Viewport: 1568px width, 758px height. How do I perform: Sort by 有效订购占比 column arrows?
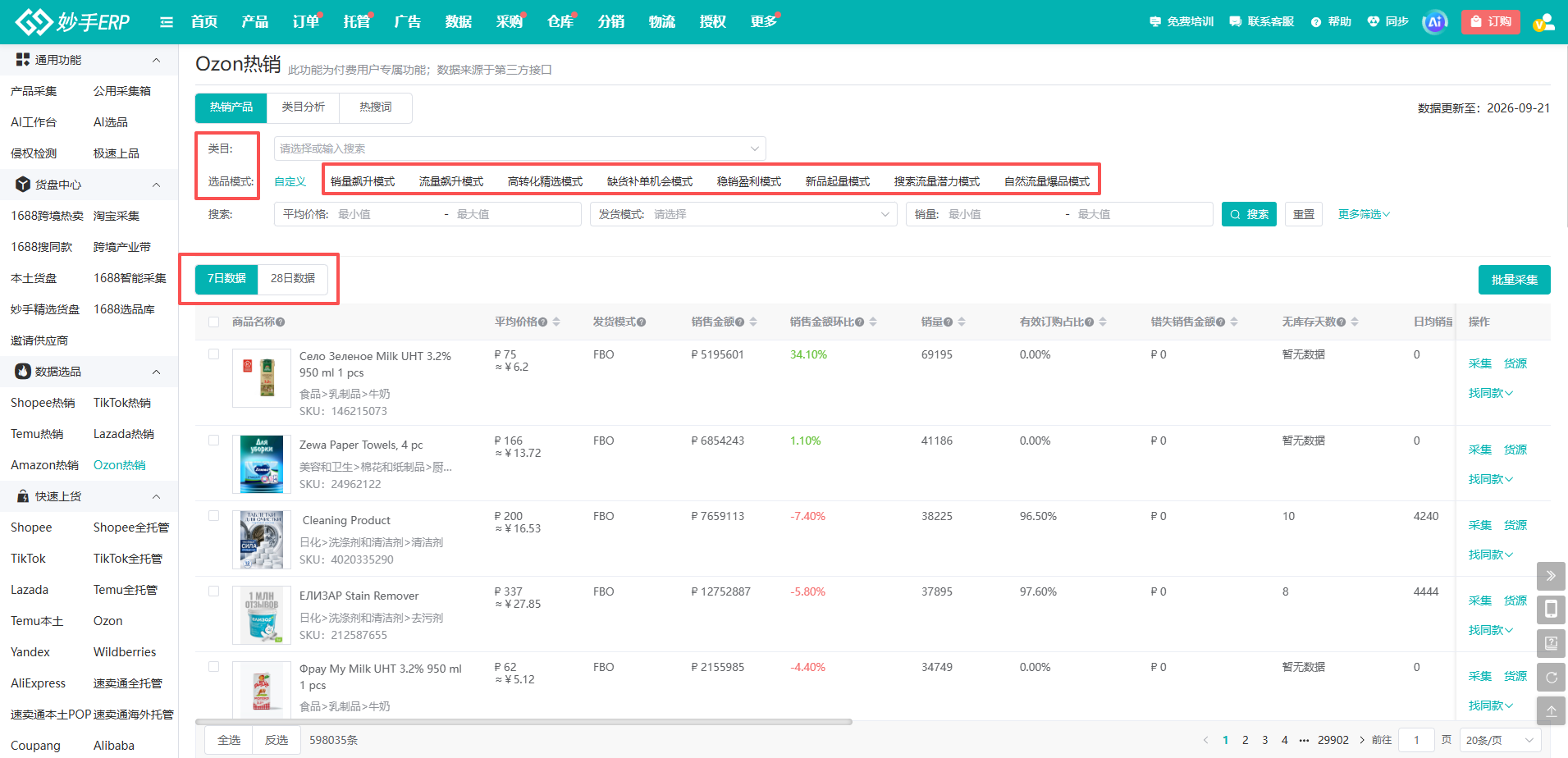1103,322
